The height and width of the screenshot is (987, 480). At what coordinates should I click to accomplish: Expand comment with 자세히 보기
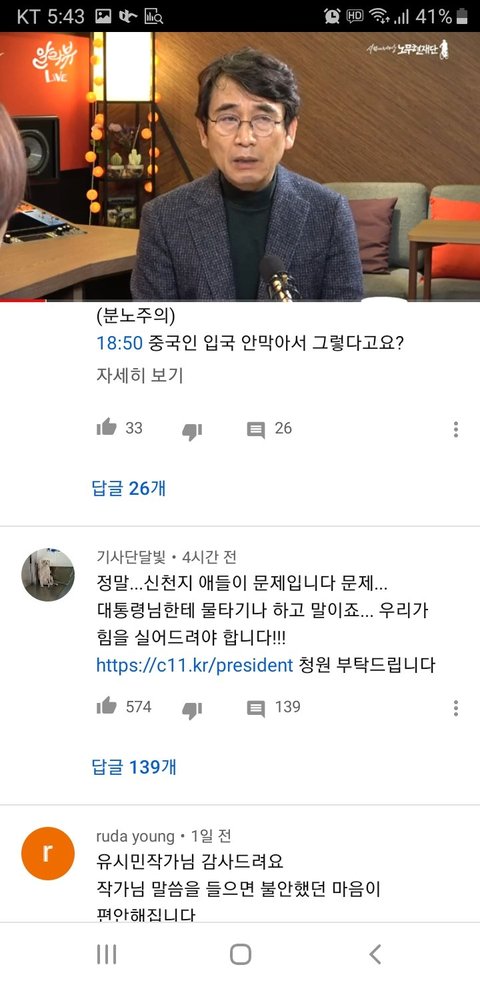[140, 376]
